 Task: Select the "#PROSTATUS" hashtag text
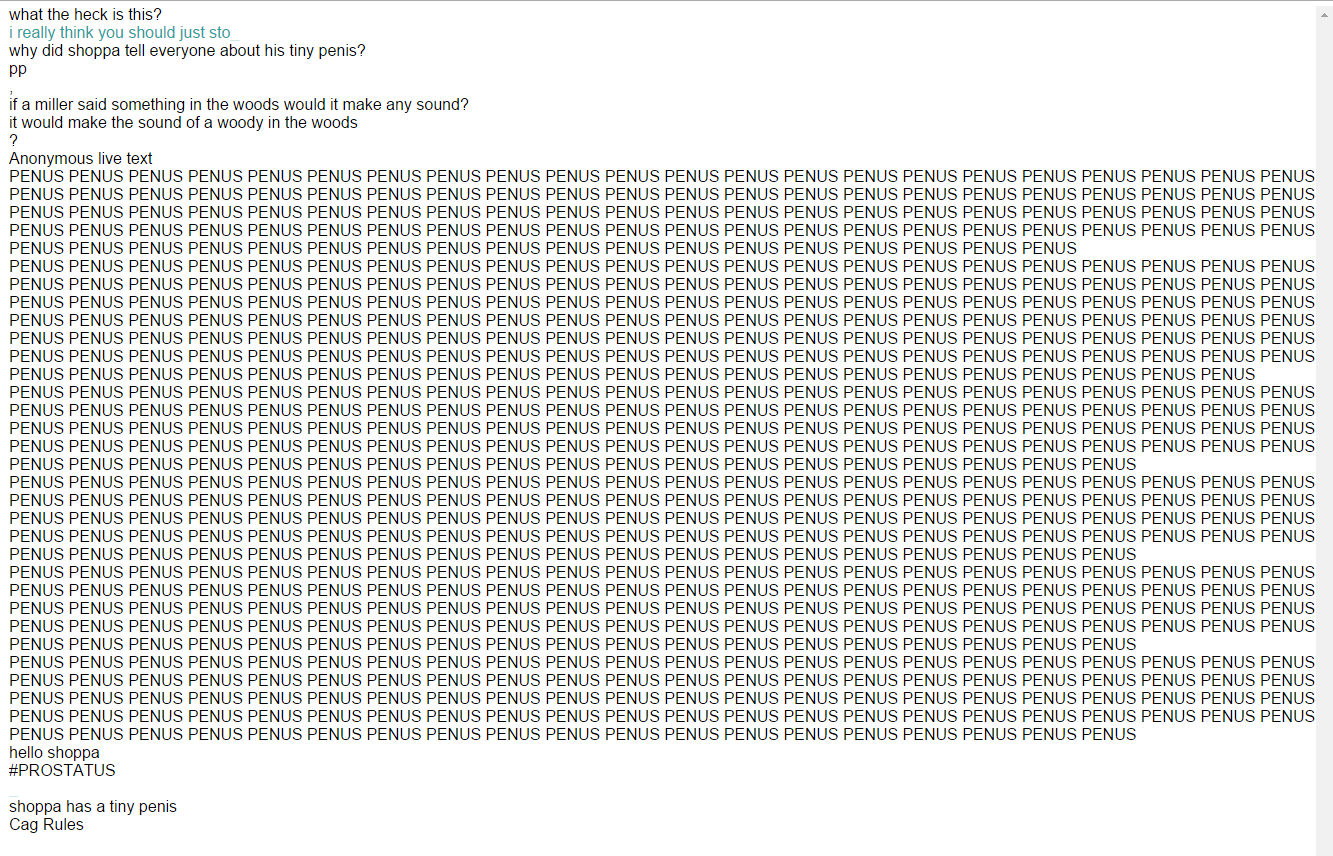point(62,771)
